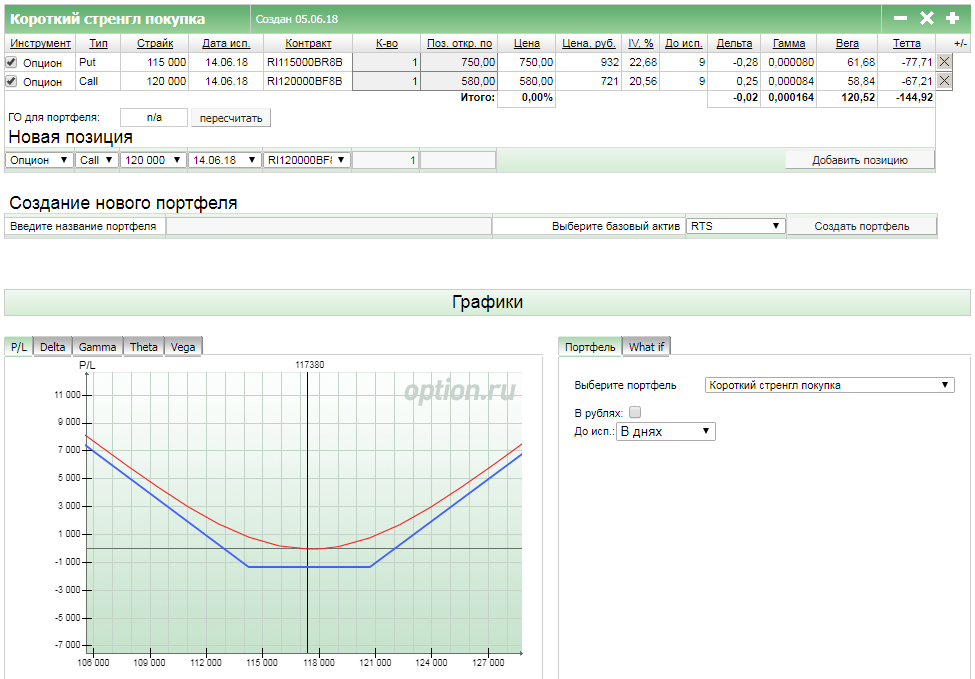Click the 'Создан 05.06.18' header text
The image size is (975, 679).
pyautogui.click(x=297, y=19)
